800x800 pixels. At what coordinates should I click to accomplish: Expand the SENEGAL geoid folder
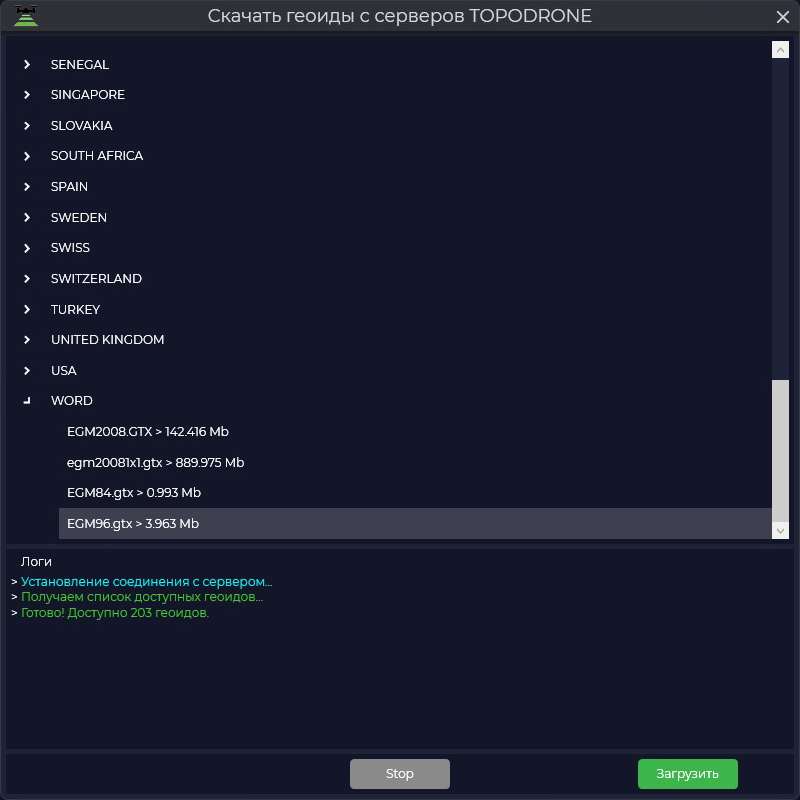(x=27, y=64)
